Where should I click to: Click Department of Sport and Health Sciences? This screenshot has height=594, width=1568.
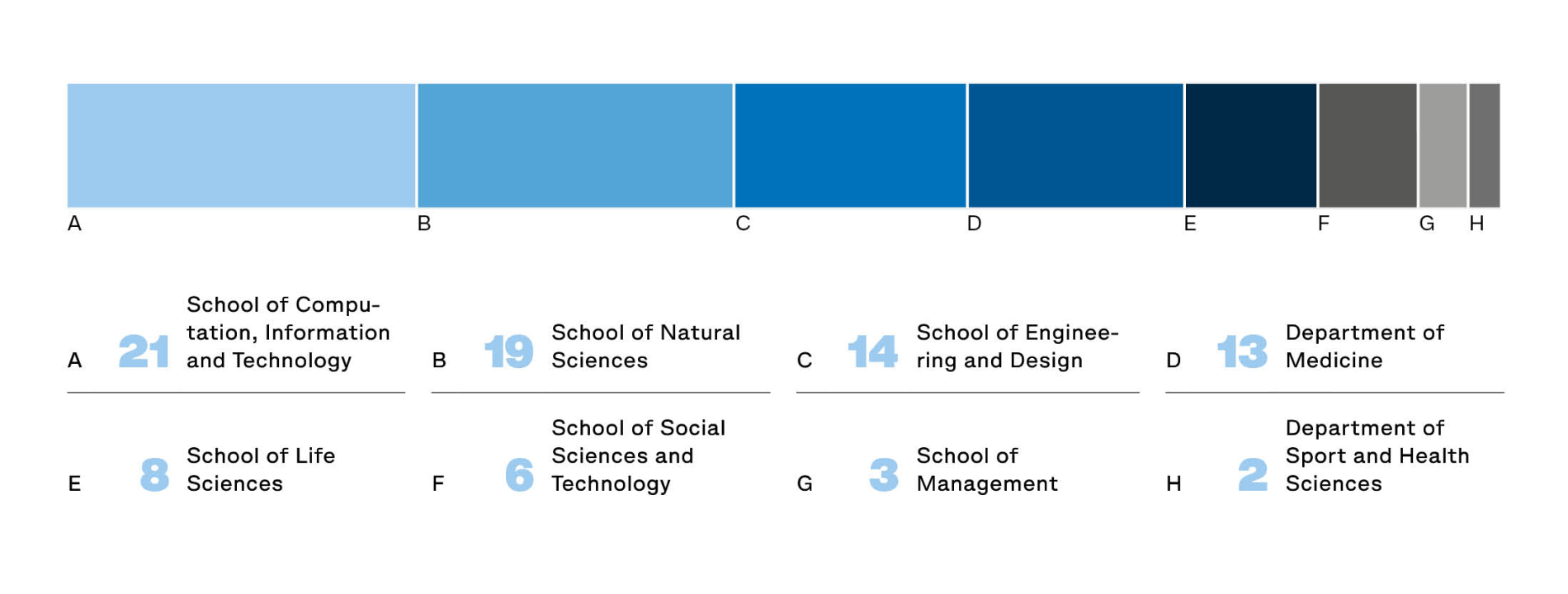(x=1377, y=455)
